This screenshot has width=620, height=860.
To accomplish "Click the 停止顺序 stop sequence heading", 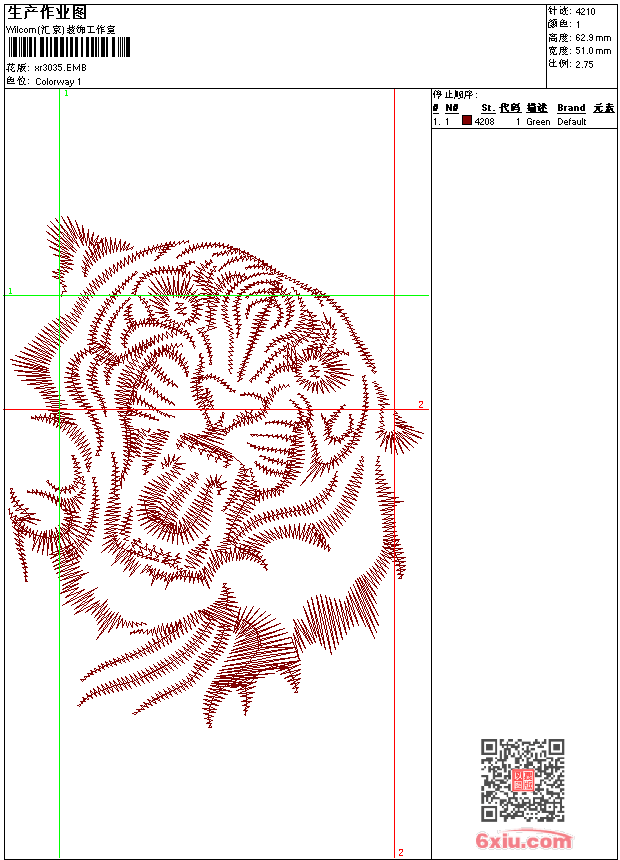I will point(455,95).
